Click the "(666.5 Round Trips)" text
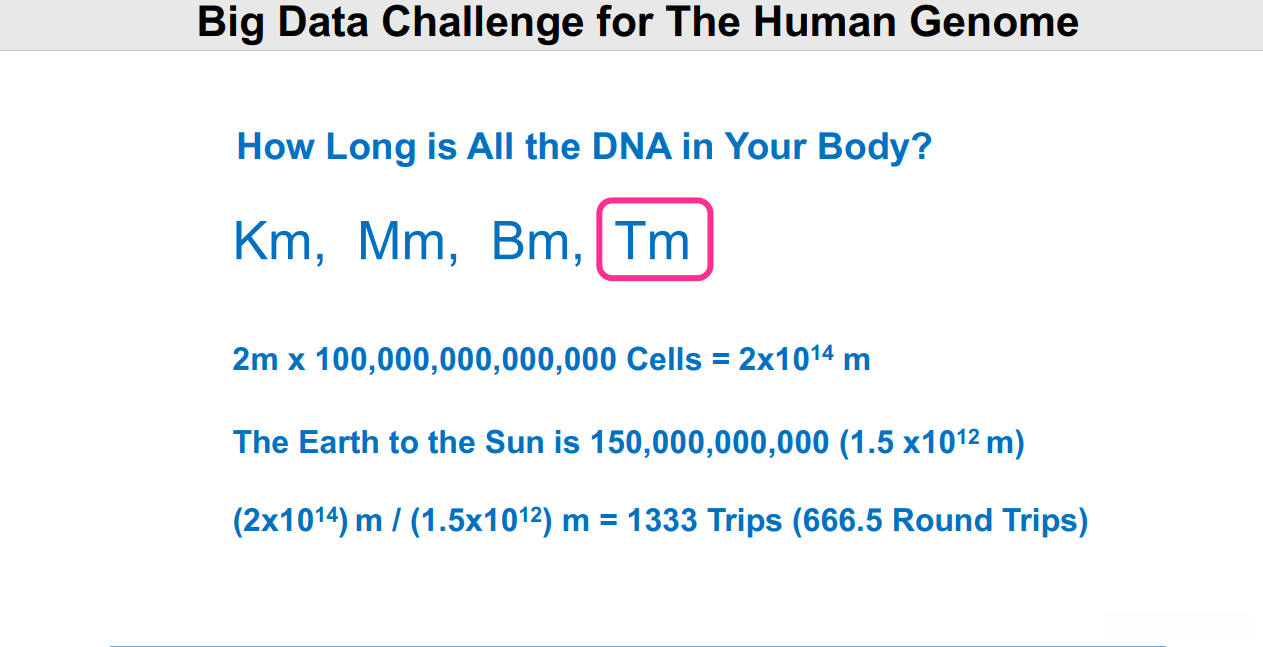The image size is (1263, 647). [939, 521]
